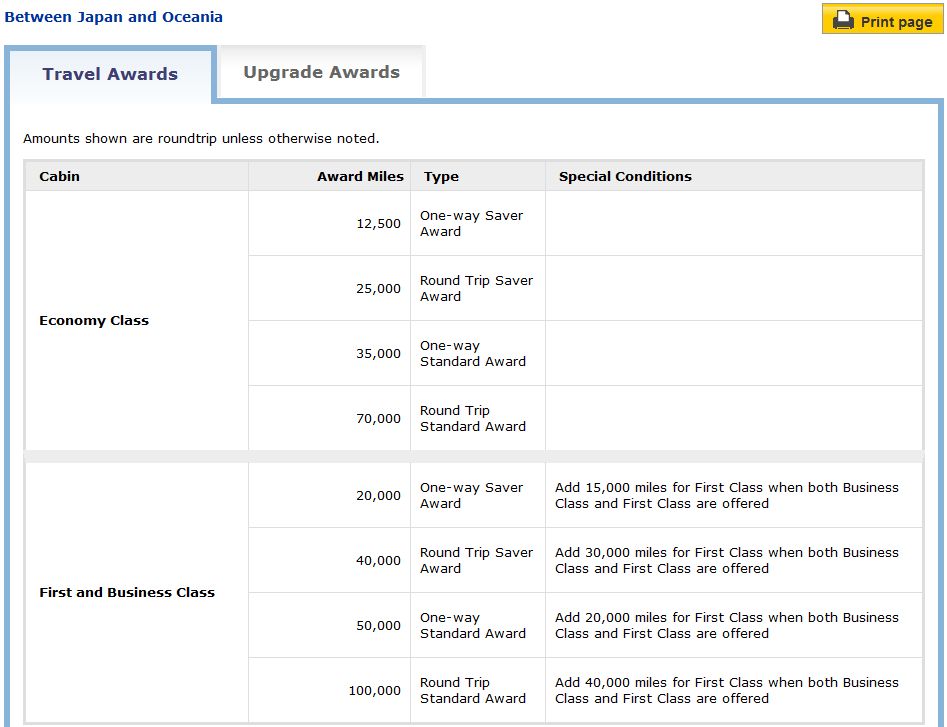The width and height of the screenshot is (947, 727).
Task: Click the roundtrip amounts note text
Action: click(201, 139)
